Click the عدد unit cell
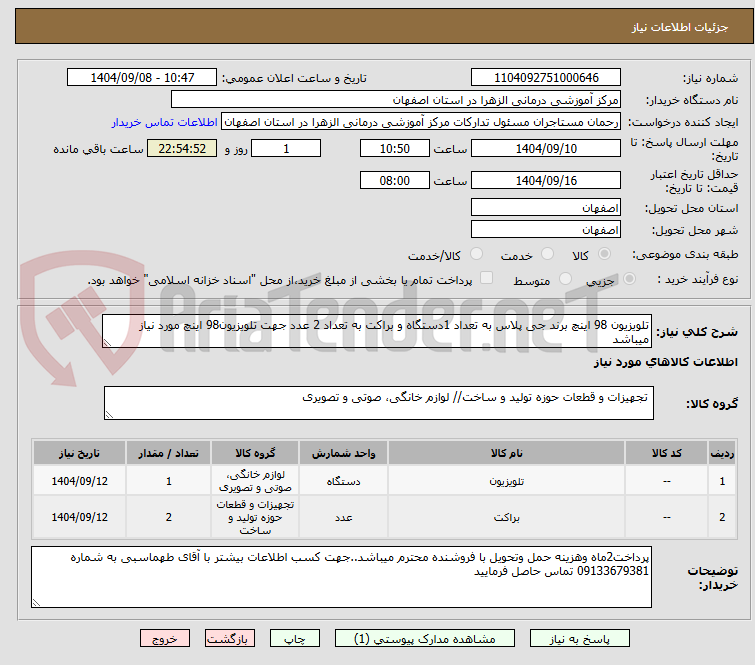The height and width of the screenshot is (665, 755). coord(343,517)
